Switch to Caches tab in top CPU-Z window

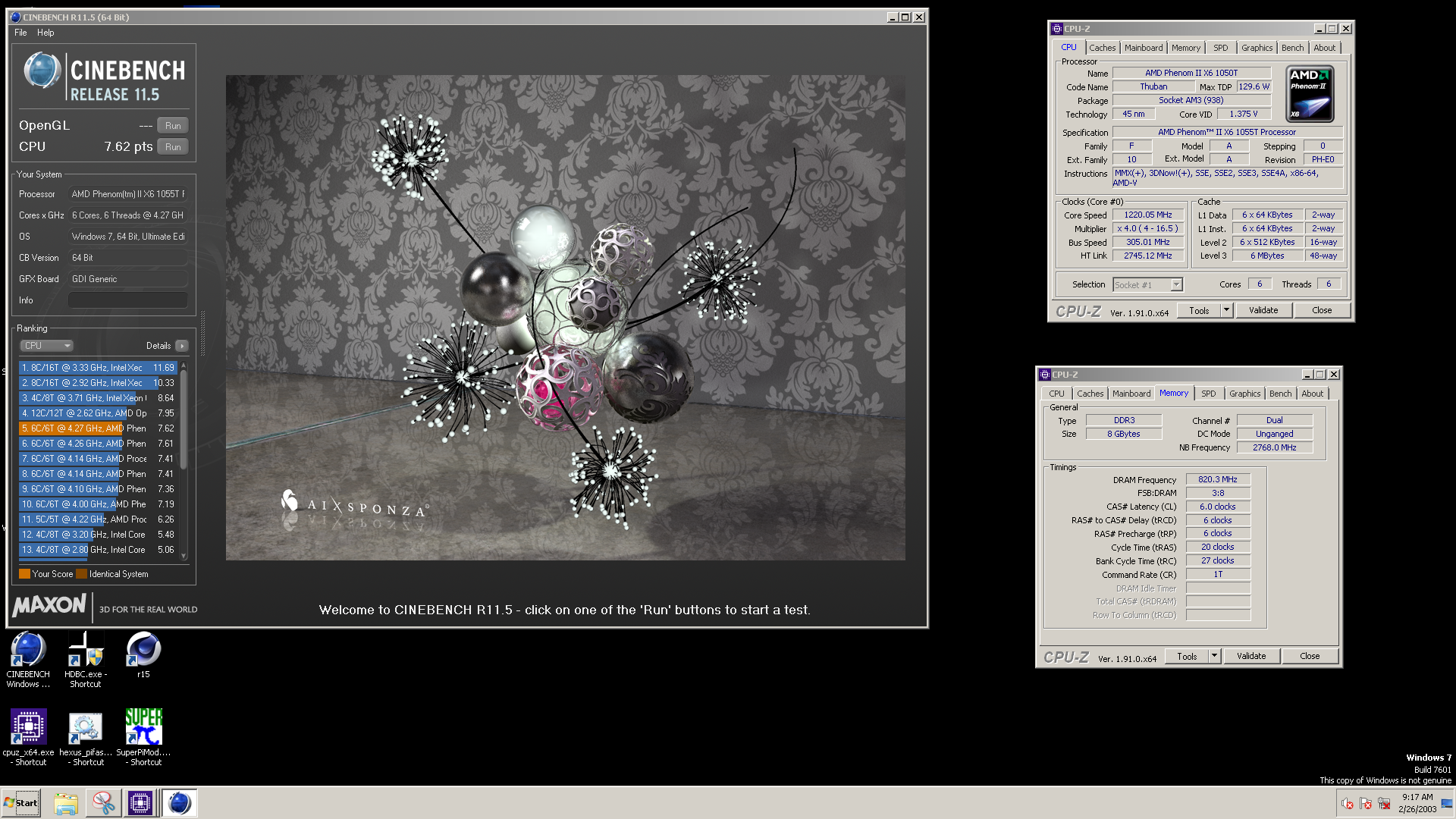pyautogui.click(x=1102, y=48)
